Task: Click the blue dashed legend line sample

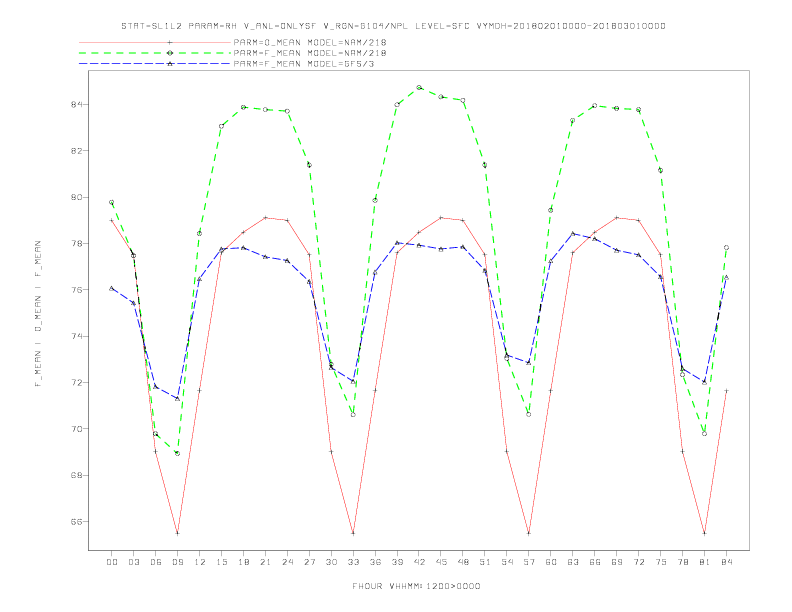Action: coord(155,64)
